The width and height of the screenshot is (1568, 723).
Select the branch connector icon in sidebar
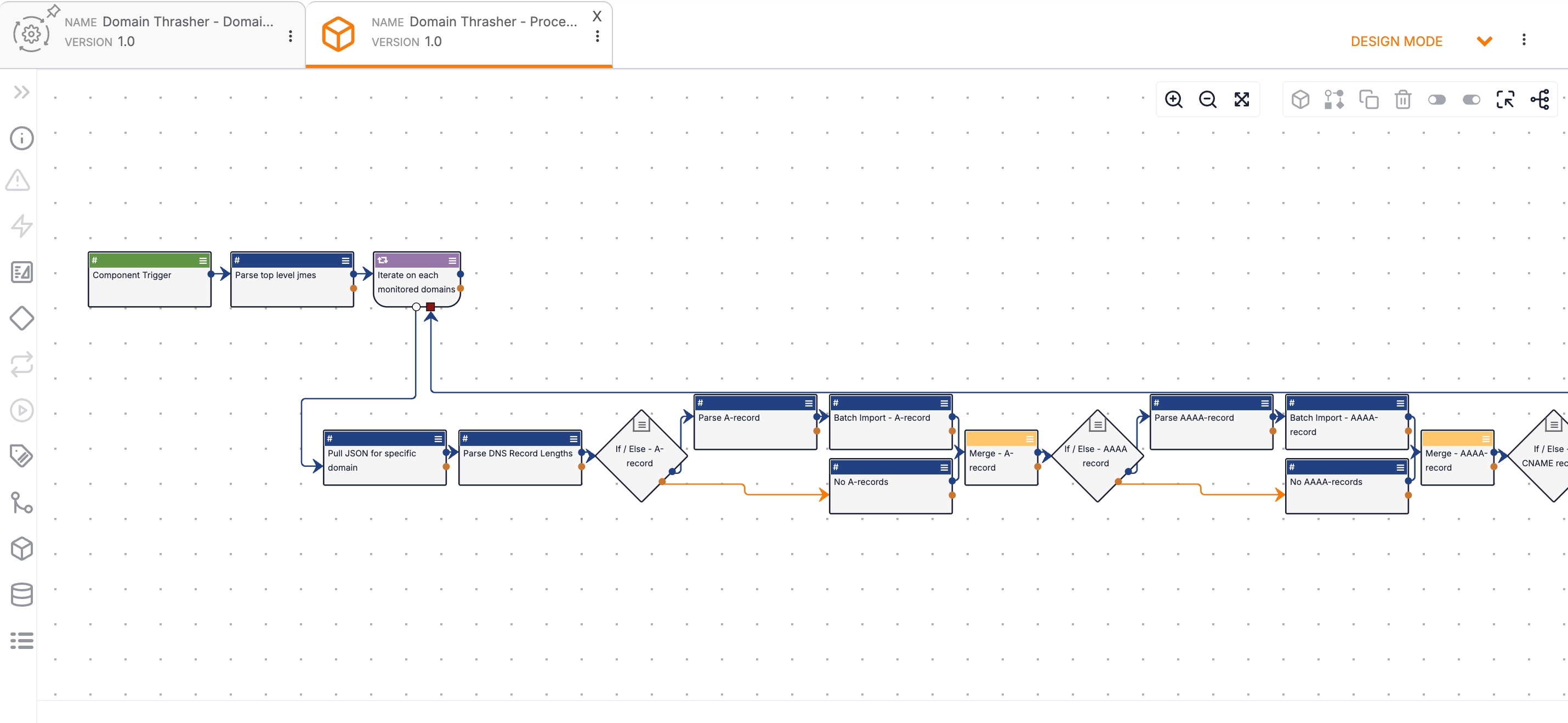22,502
